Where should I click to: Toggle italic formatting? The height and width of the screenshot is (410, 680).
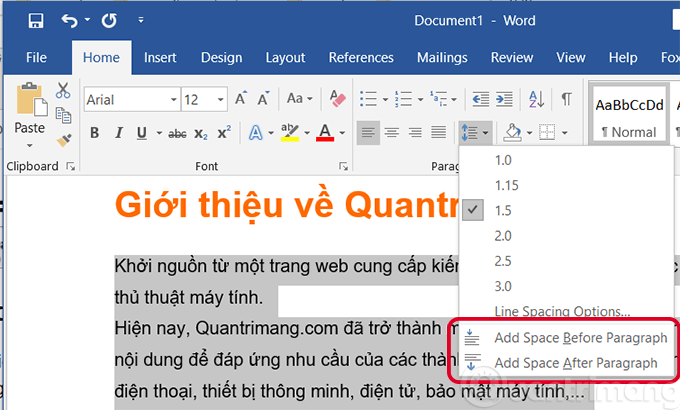[118, 133]
